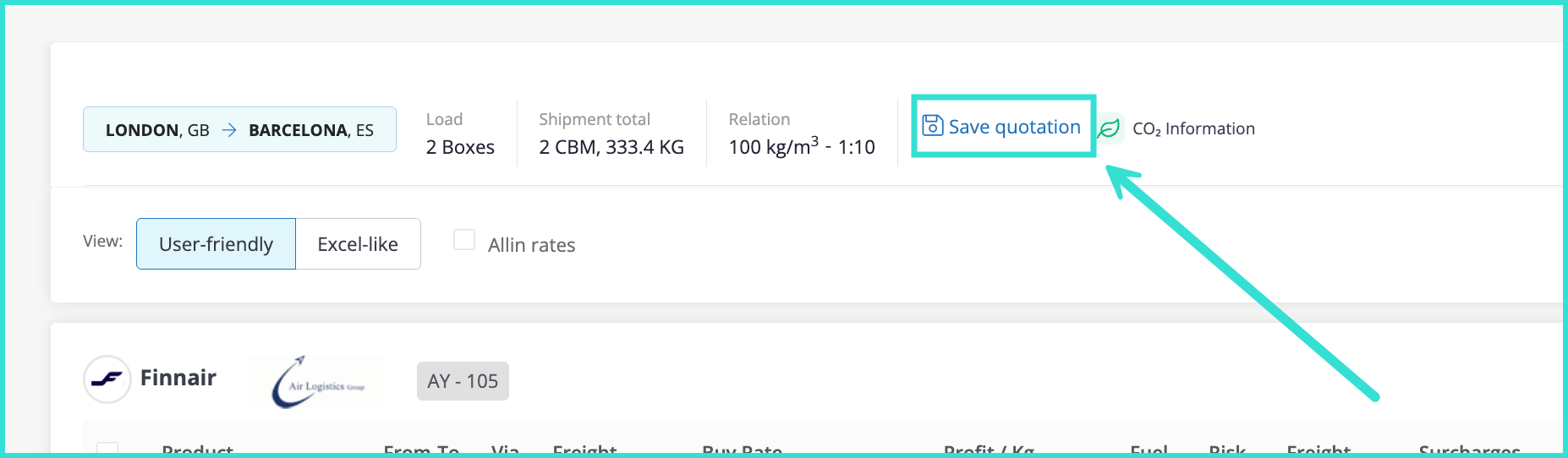
Task: Click the Load 2 Boxes summary
Action: pos(460,147)
